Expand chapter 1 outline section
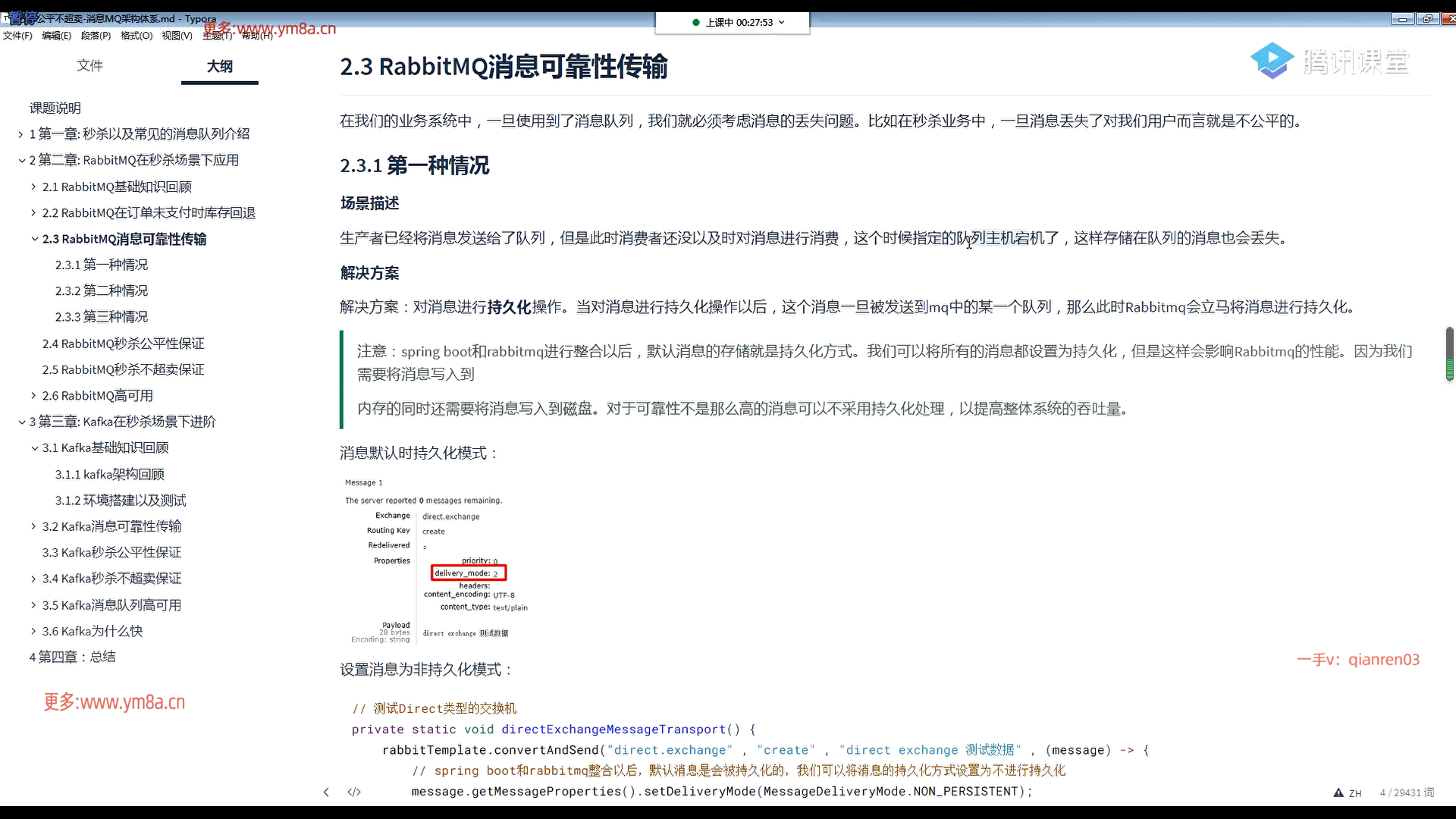This screenshot has height=819, width=1456. tap(21, 134)
